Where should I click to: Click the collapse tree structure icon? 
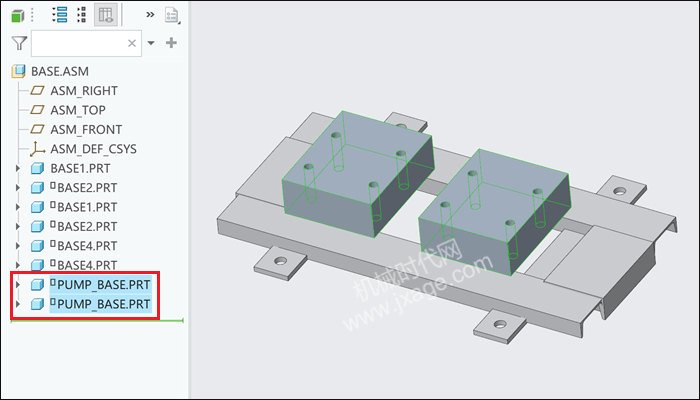click(x=81, y=15)
